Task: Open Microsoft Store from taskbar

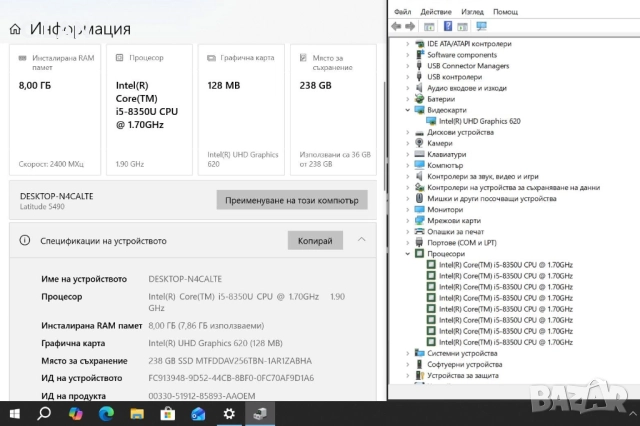Action: (x=167, y=414)
